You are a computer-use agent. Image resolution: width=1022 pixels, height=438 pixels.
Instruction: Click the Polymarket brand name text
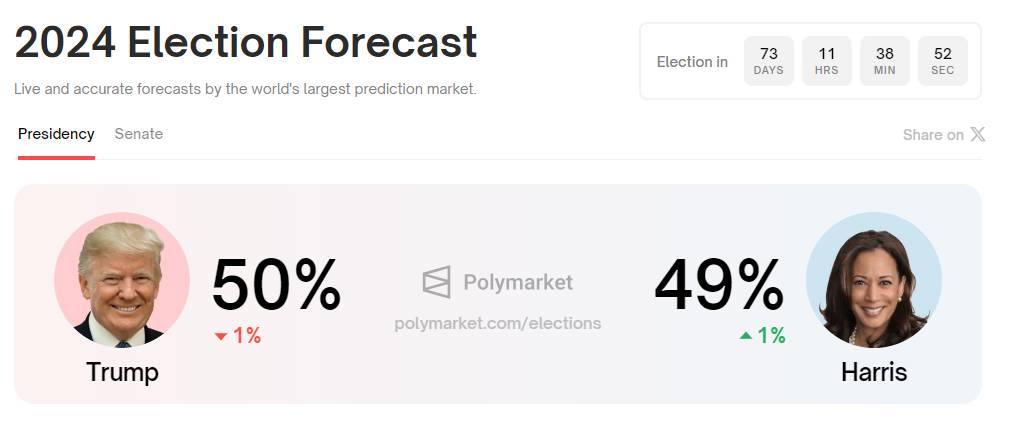tap(518, 282)
